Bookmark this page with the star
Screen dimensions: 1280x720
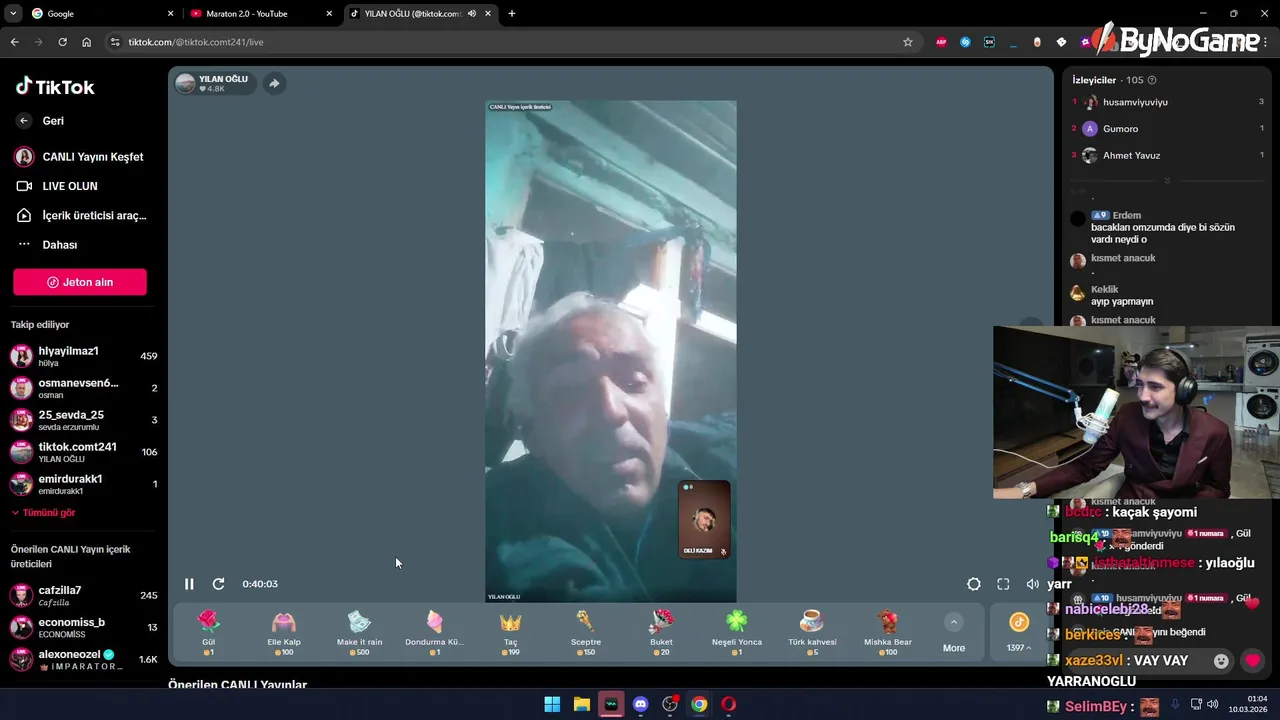pos(908,42)
